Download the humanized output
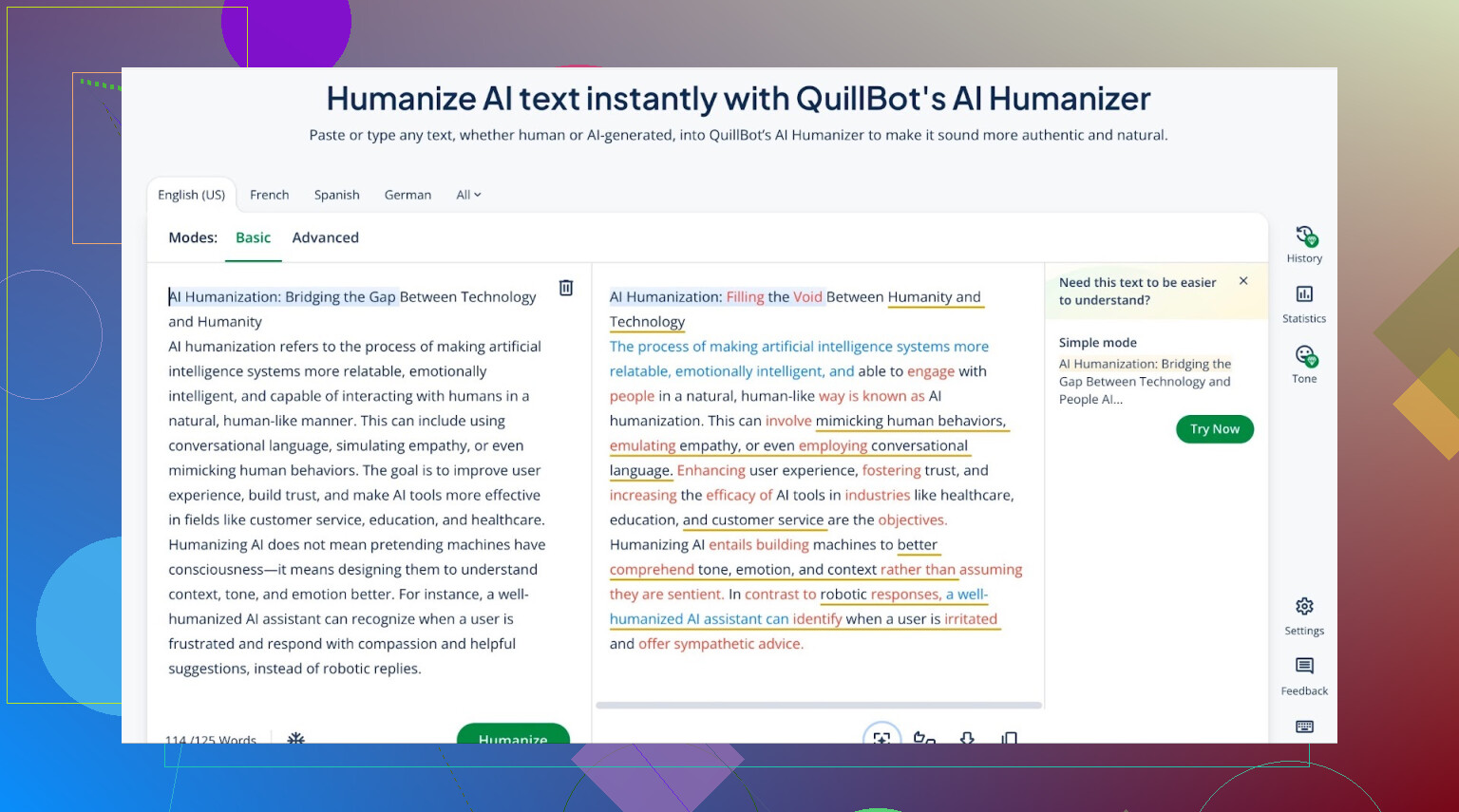 [967, 737]
